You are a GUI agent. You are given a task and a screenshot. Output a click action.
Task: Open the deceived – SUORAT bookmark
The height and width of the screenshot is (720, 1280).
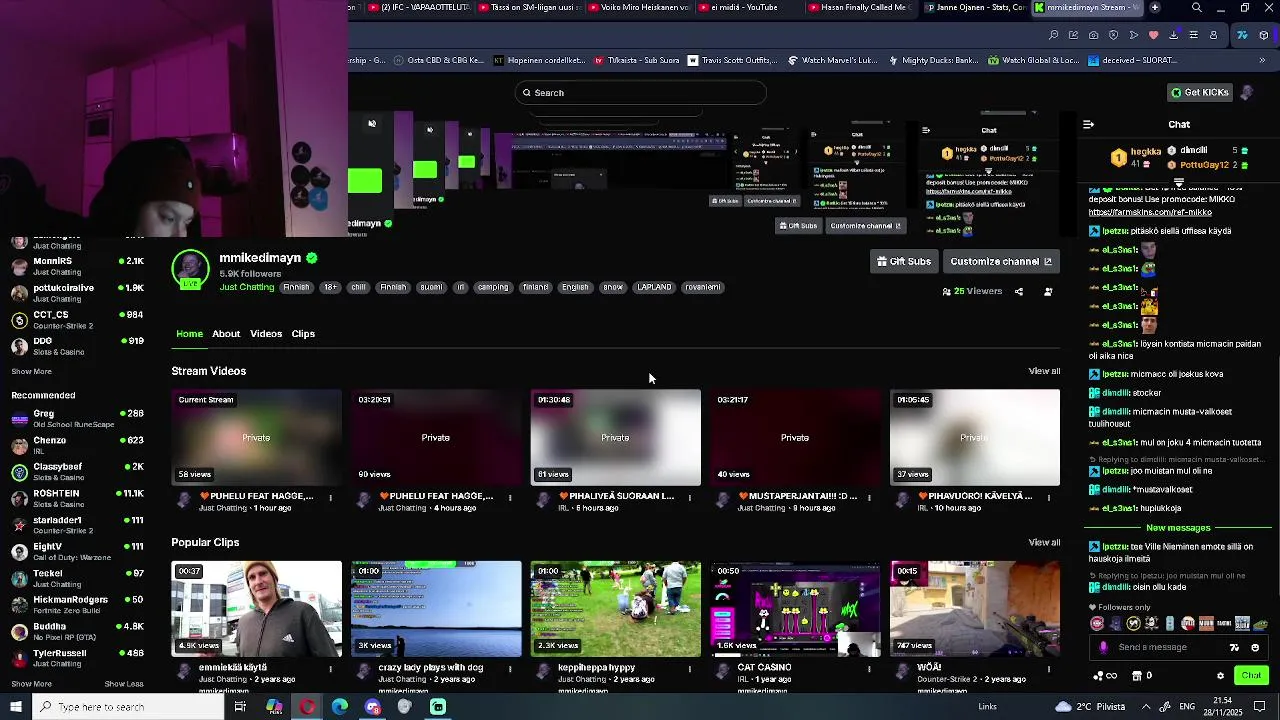pyautogui.click(x=1131, y=60)
